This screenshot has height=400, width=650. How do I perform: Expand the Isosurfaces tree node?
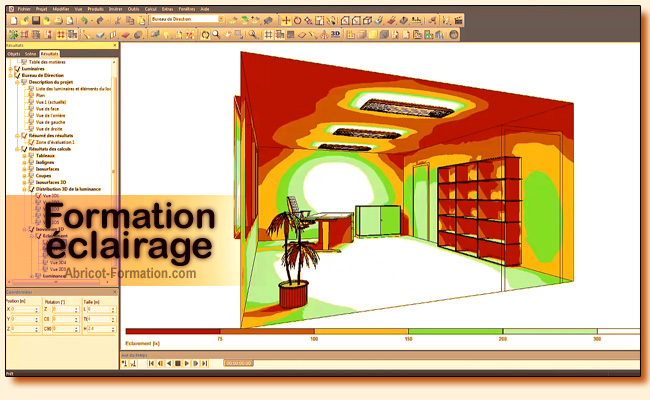pyautogui.click(x=24, y=169)
